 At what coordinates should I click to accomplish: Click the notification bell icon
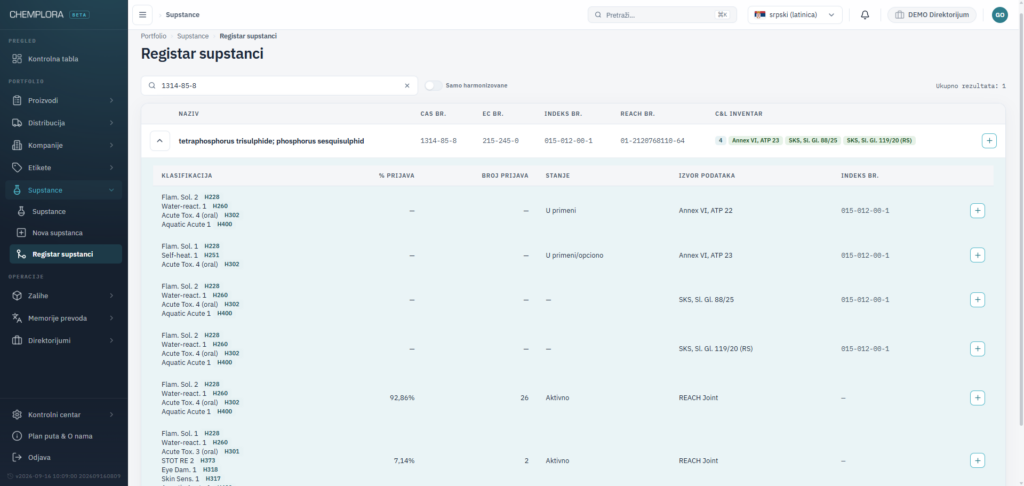(x=865, y=14)
